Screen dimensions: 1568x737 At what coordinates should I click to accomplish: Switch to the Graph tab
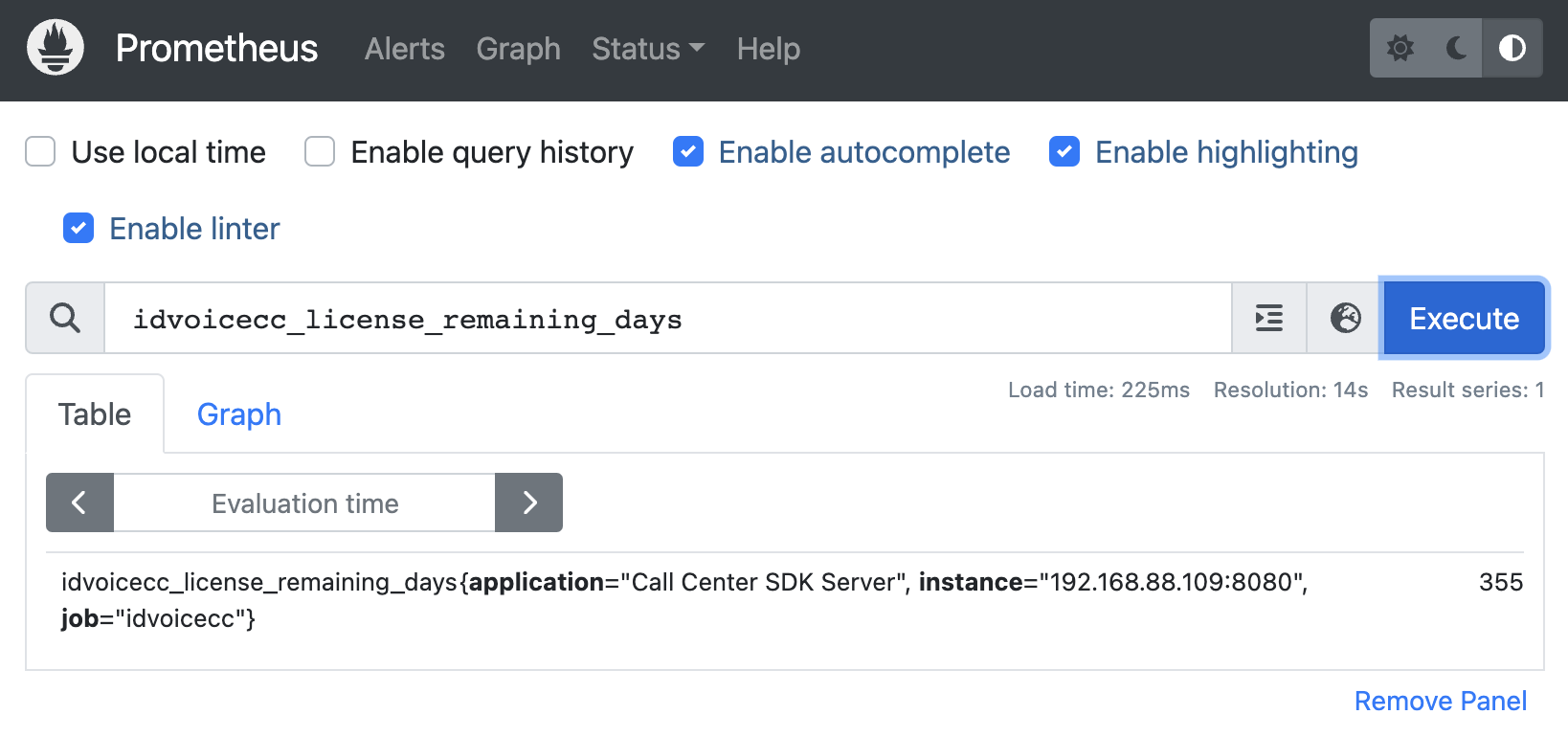(239, 414)
